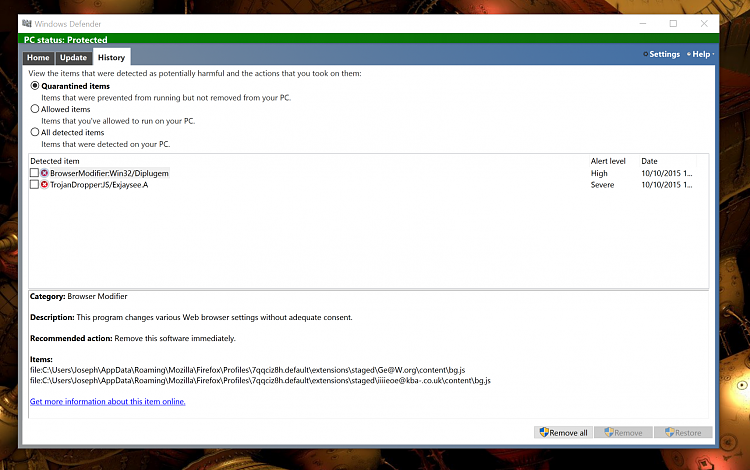Sort by the Detected item column header

click(55, 161)
